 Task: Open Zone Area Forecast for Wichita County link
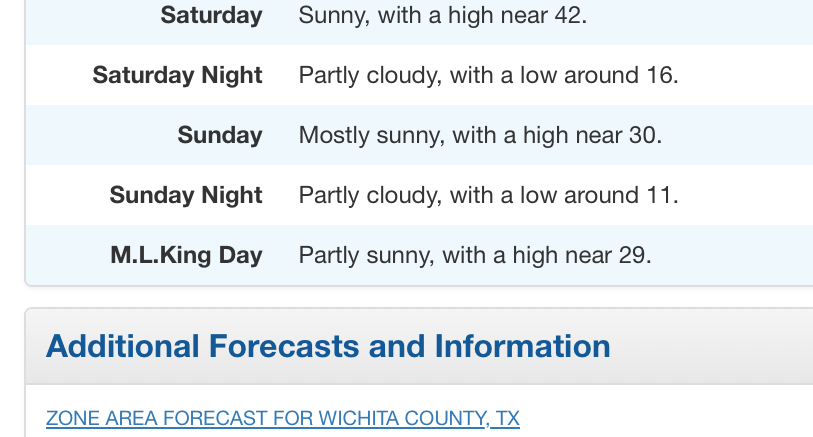pyautogui.click(x=283, y=418)
